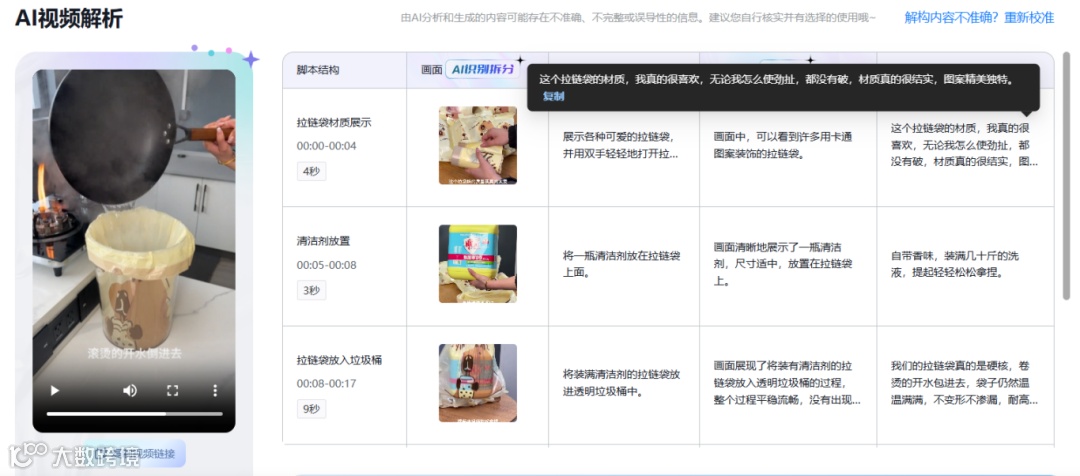Click the text 画面中，可以看到许多用卡通图案装饰的拉链袋
This screenshot has height=476, width=1080.
click(783, 145)
